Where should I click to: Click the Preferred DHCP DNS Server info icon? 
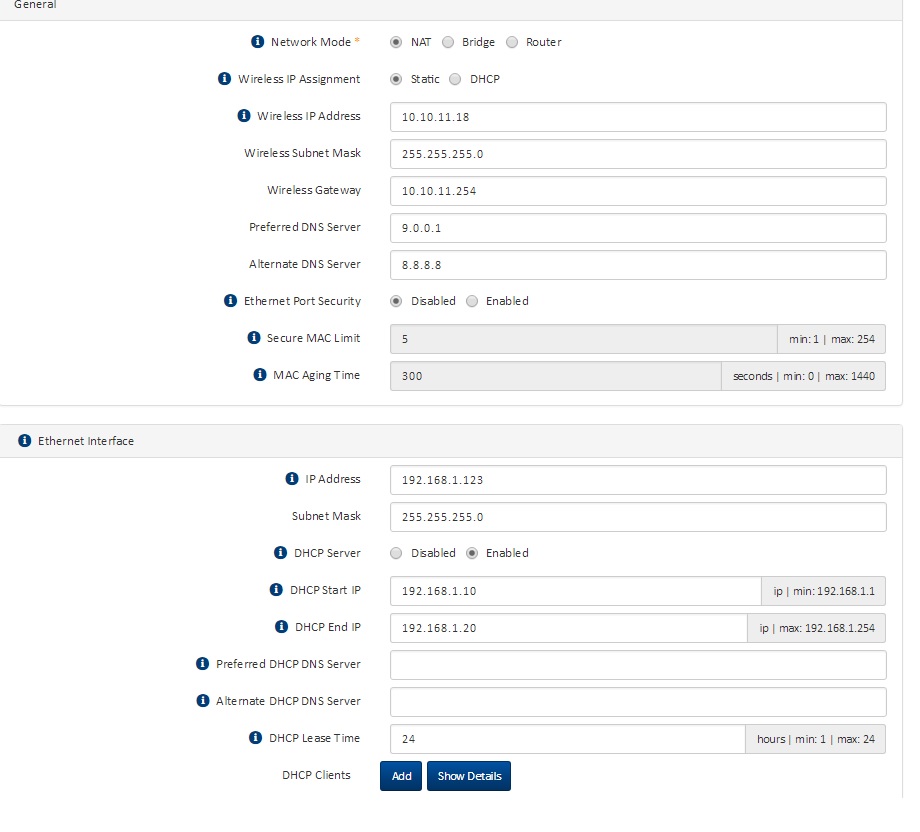(202, 664)
